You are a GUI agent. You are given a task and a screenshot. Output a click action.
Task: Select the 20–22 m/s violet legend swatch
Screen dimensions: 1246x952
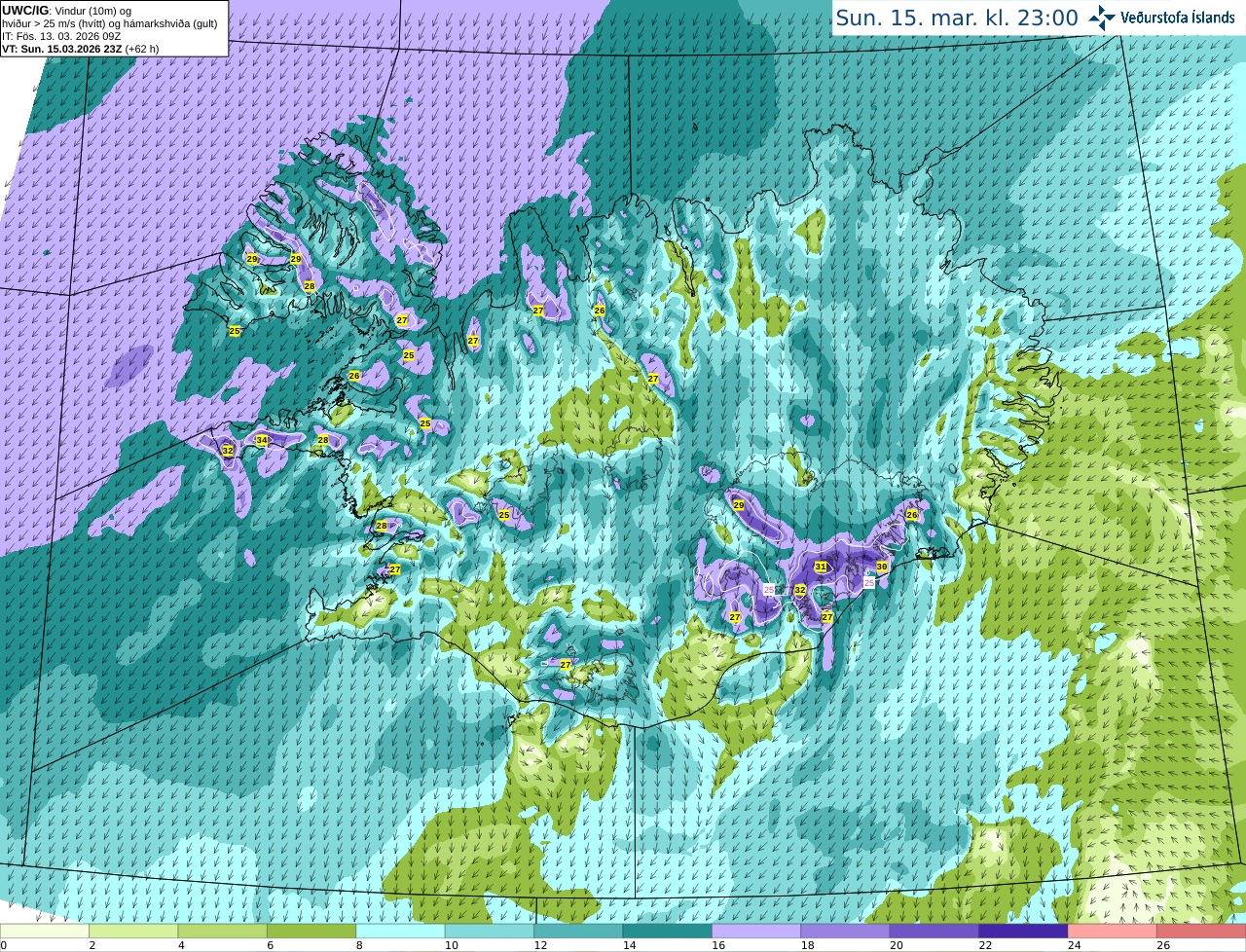[x=934, y=932]
